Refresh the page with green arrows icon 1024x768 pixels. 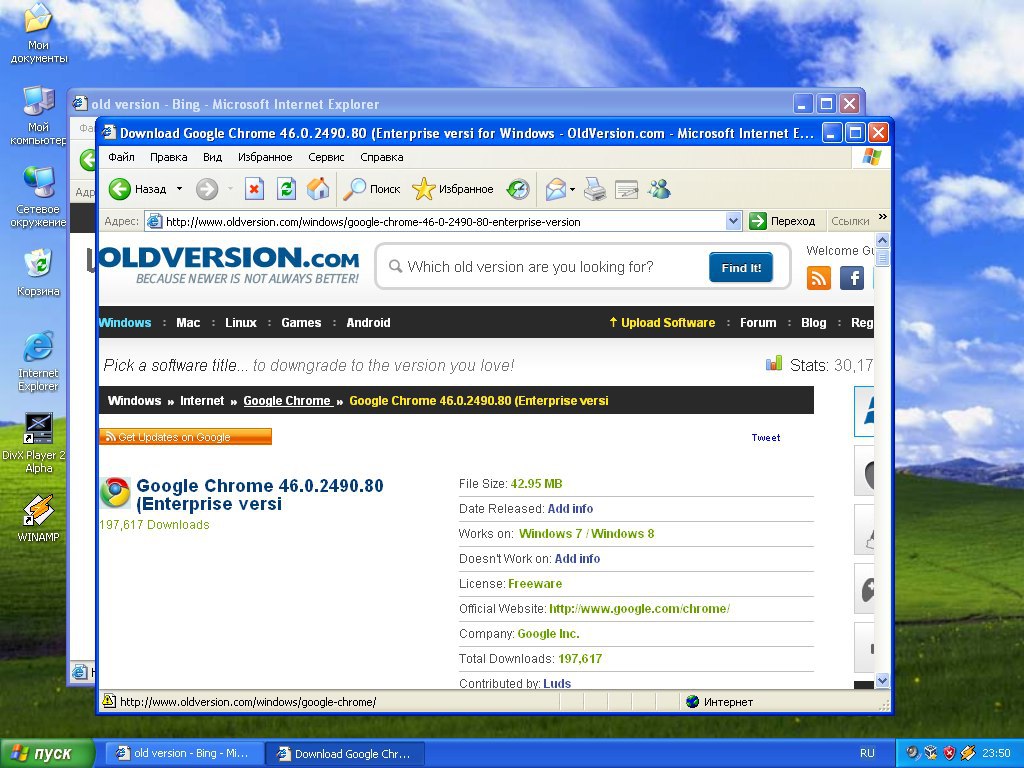tap(286, 189)
